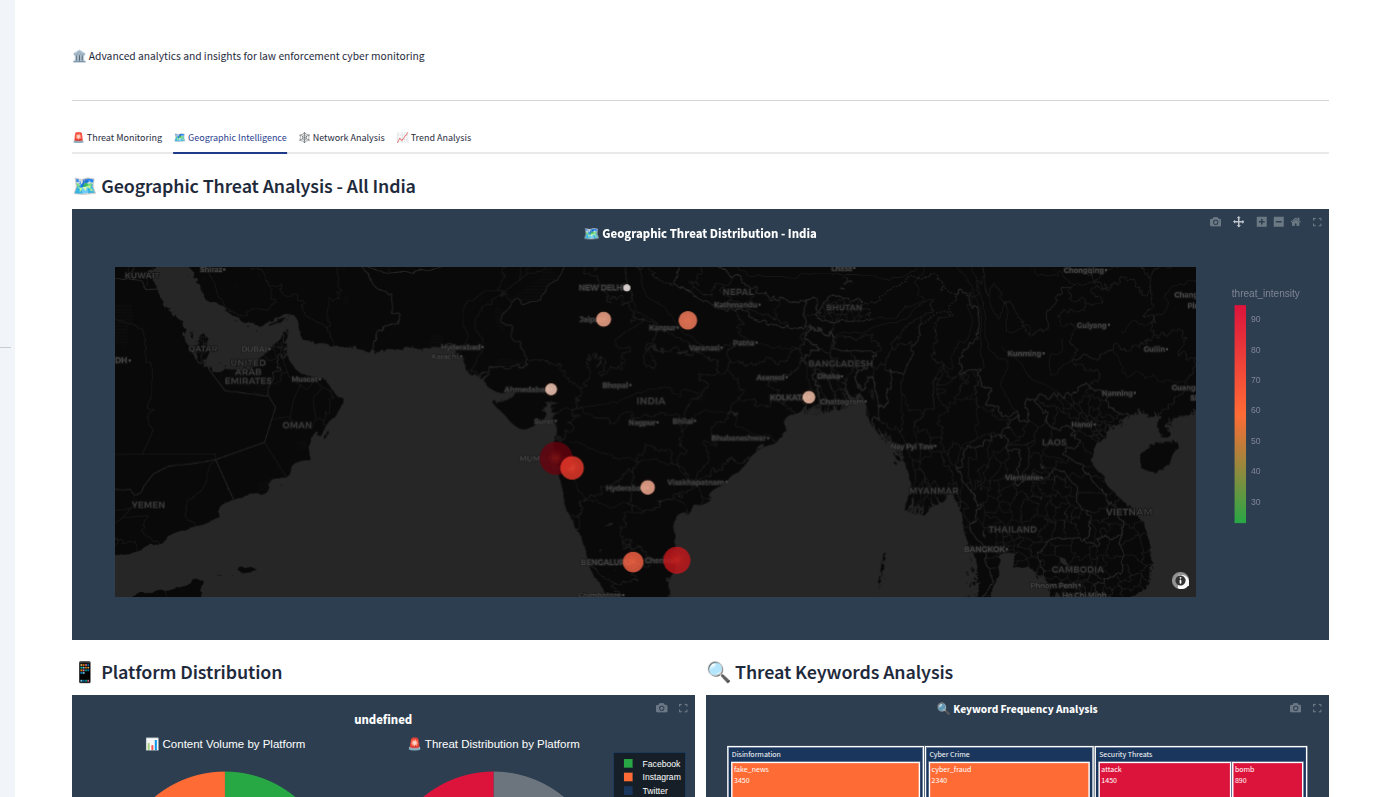Click the New Delhi small white marker

[x=627, y=288]
